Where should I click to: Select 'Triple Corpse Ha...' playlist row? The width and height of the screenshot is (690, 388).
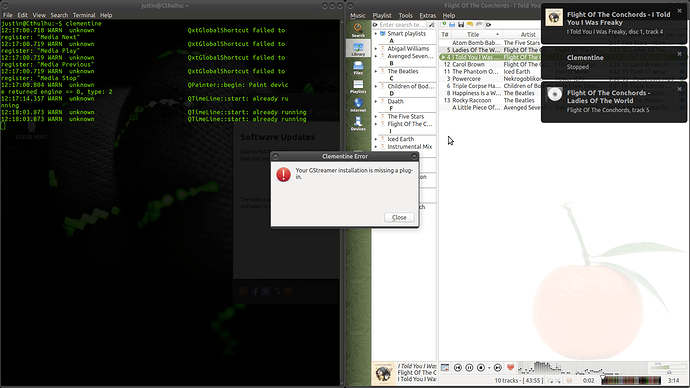click(489, 86)
